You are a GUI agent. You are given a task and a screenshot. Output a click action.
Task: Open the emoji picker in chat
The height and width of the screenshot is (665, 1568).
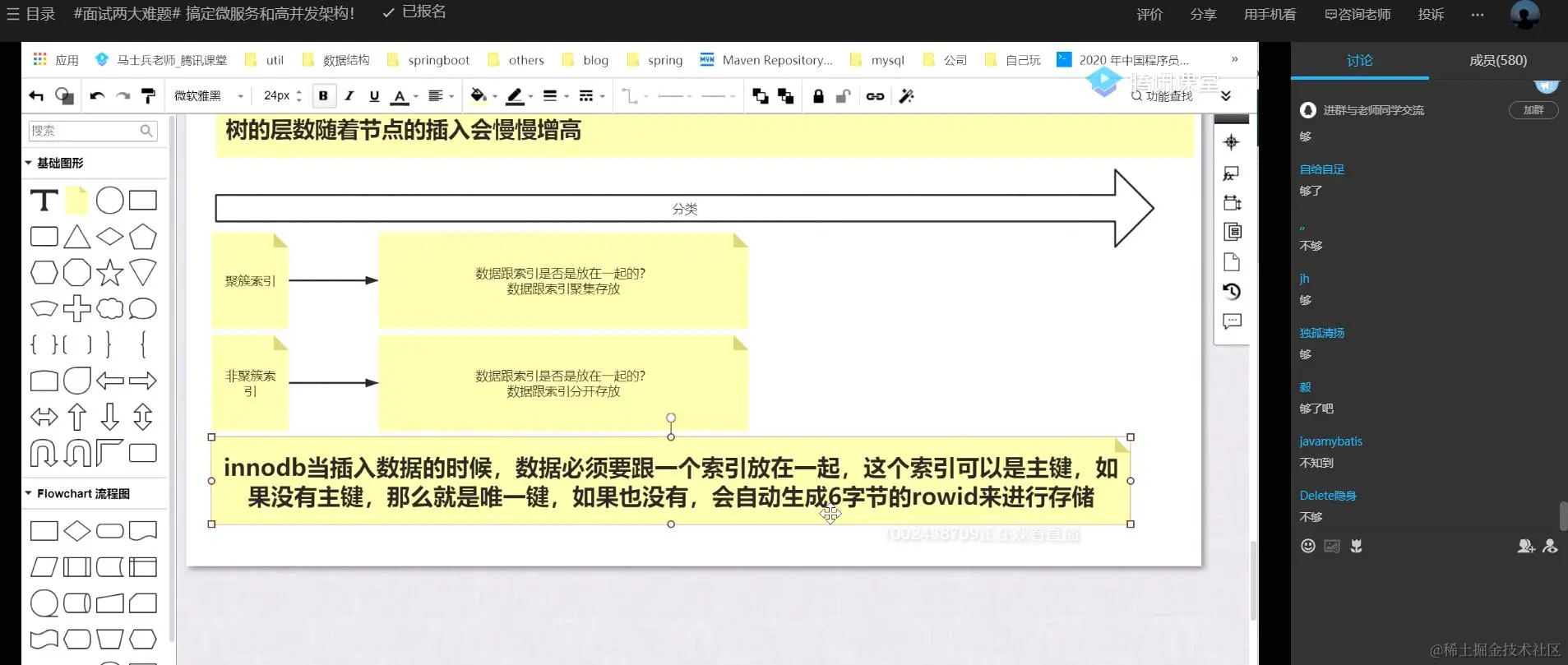tap(1308, 546)
